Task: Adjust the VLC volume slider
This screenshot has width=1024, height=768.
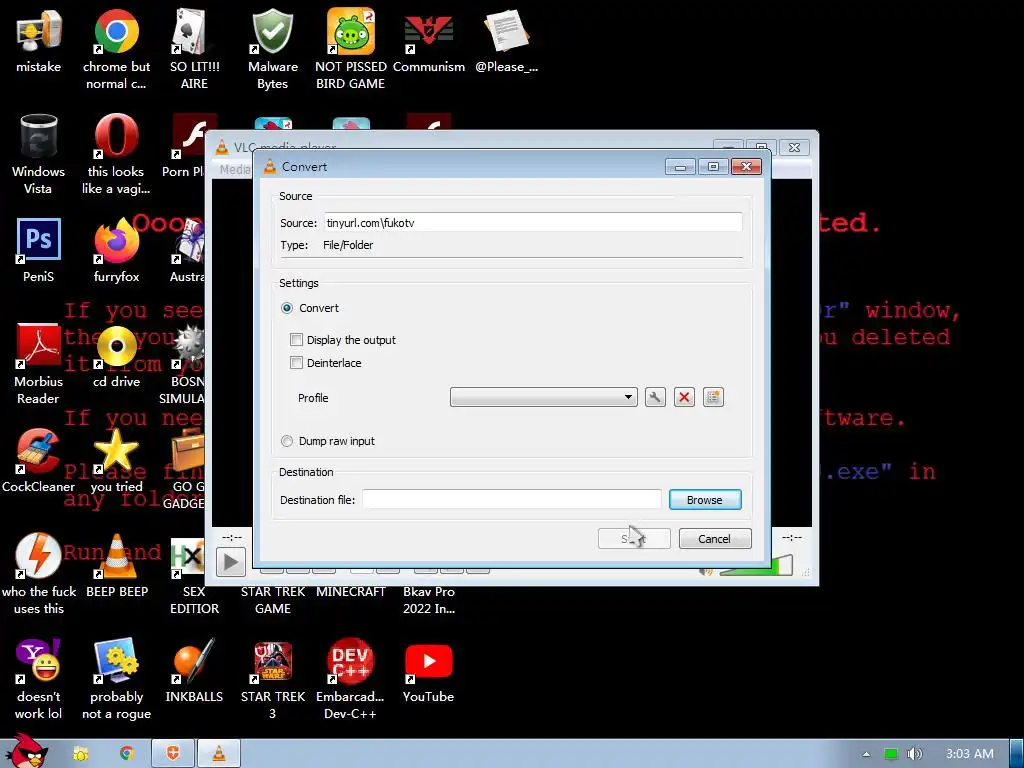Action: coord(756,566)
